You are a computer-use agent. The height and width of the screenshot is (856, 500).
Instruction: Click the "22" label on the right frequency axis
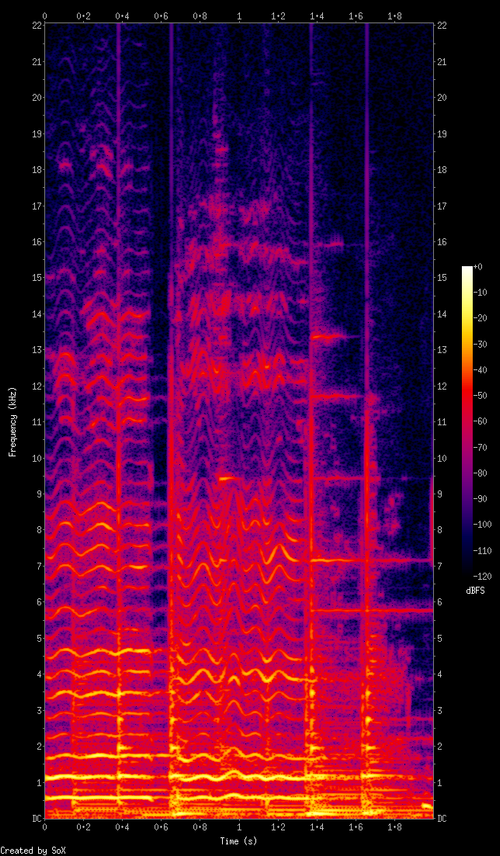(443, 26)
